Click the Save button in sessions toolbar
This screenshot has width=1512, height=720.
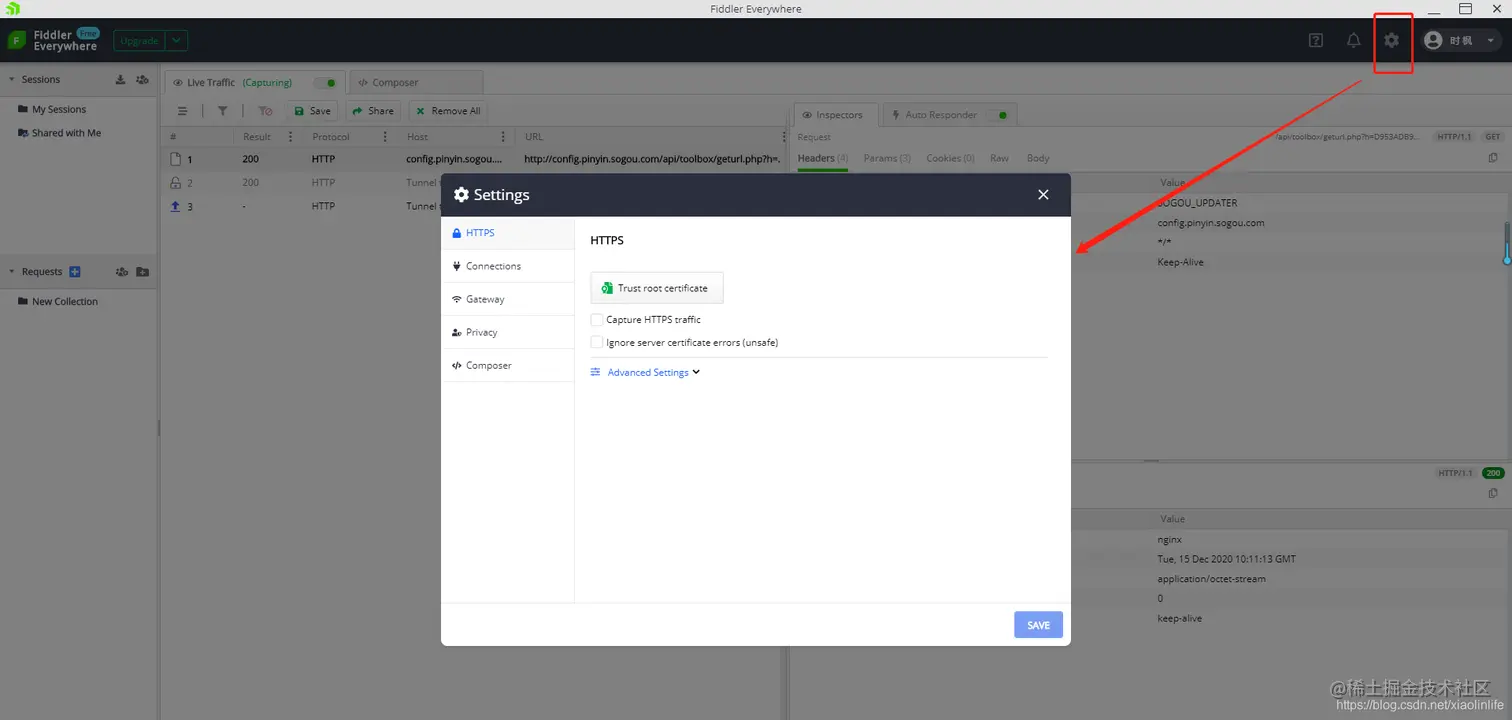click(x=312, y=111)
